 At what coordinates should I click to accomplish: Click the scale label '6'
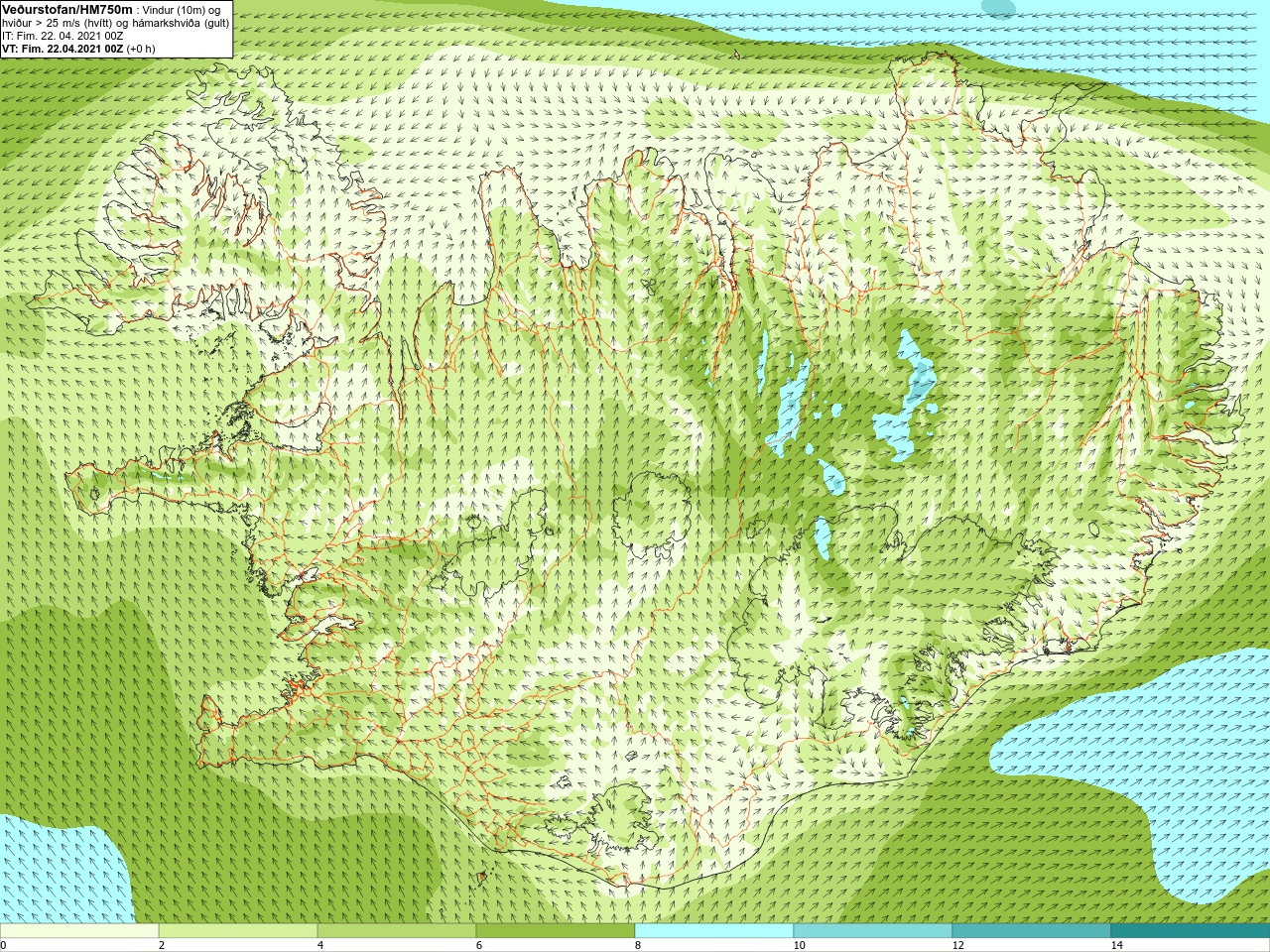[x=479, y=945]
